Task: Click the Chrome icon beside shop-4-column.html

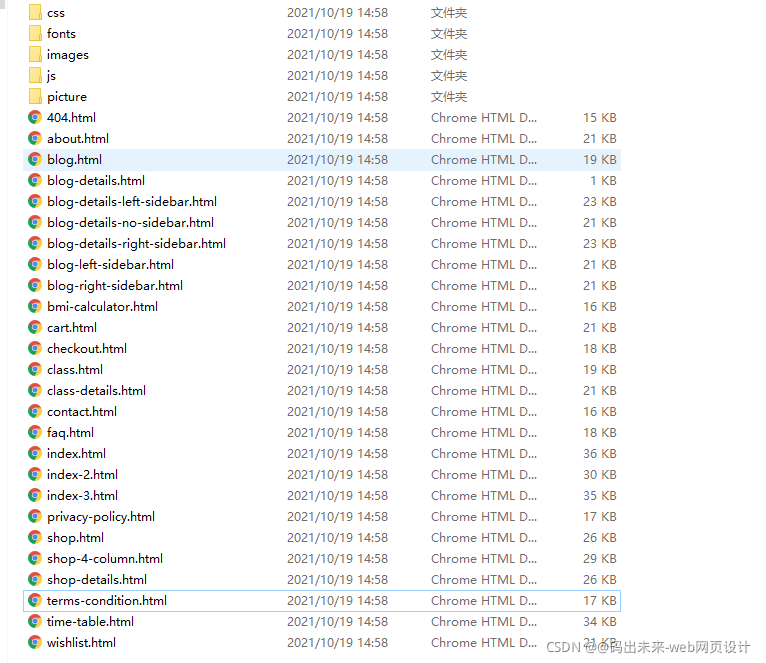Action: click(x=35, y=558)
